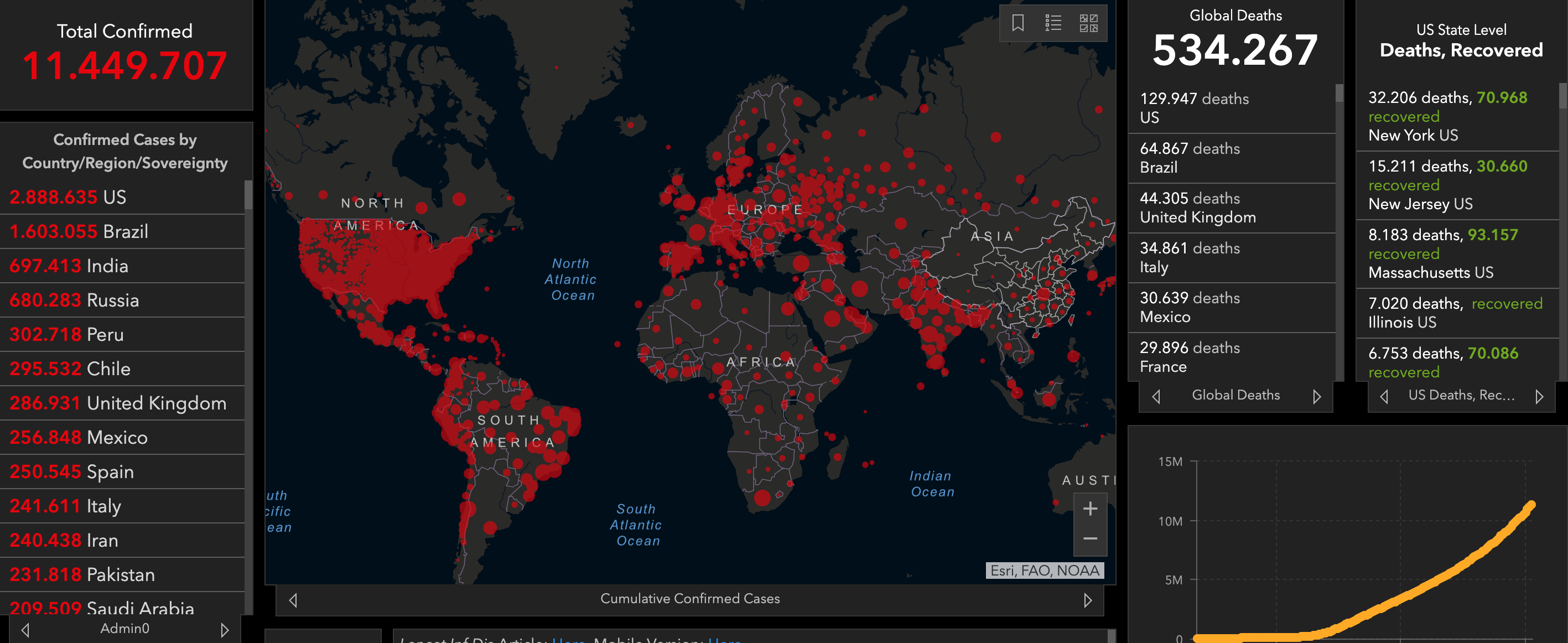Click previous arrow beside Global Deaths
Viewport: 1568px width, 643px height.
(1156, 396)
